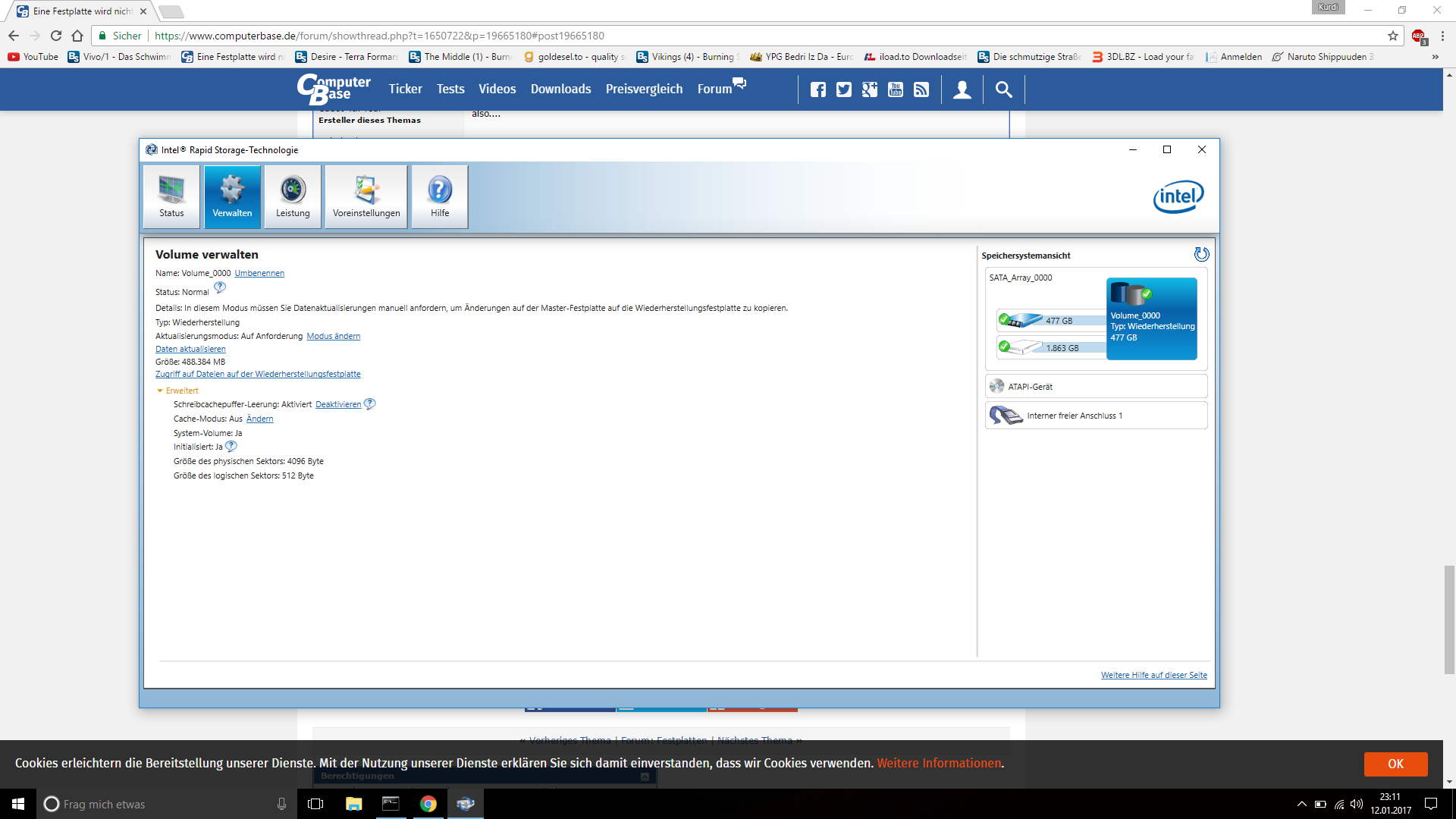
Task: Open the Leistung performance section
Action: click(x=293, y=196)
